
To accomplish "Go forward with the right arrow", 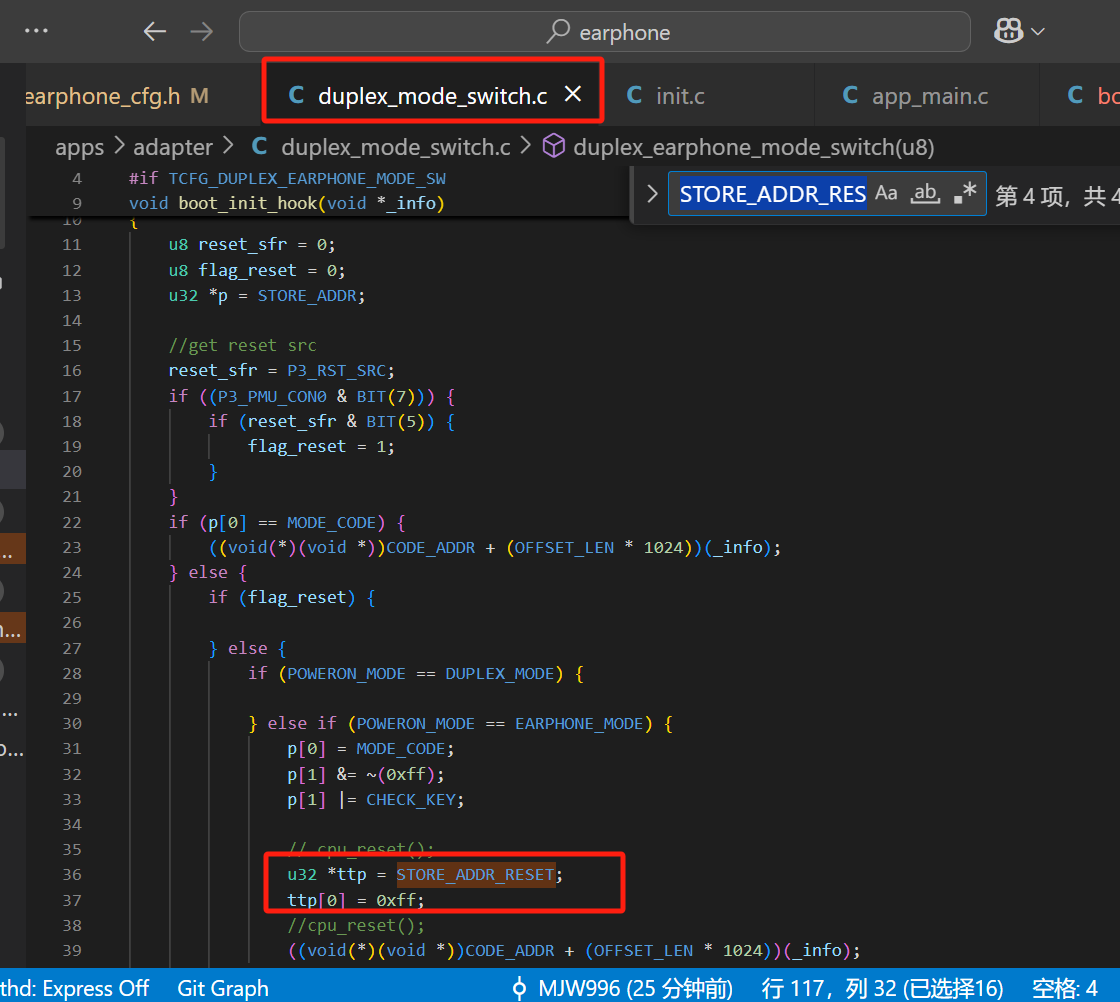I will 201,31.
